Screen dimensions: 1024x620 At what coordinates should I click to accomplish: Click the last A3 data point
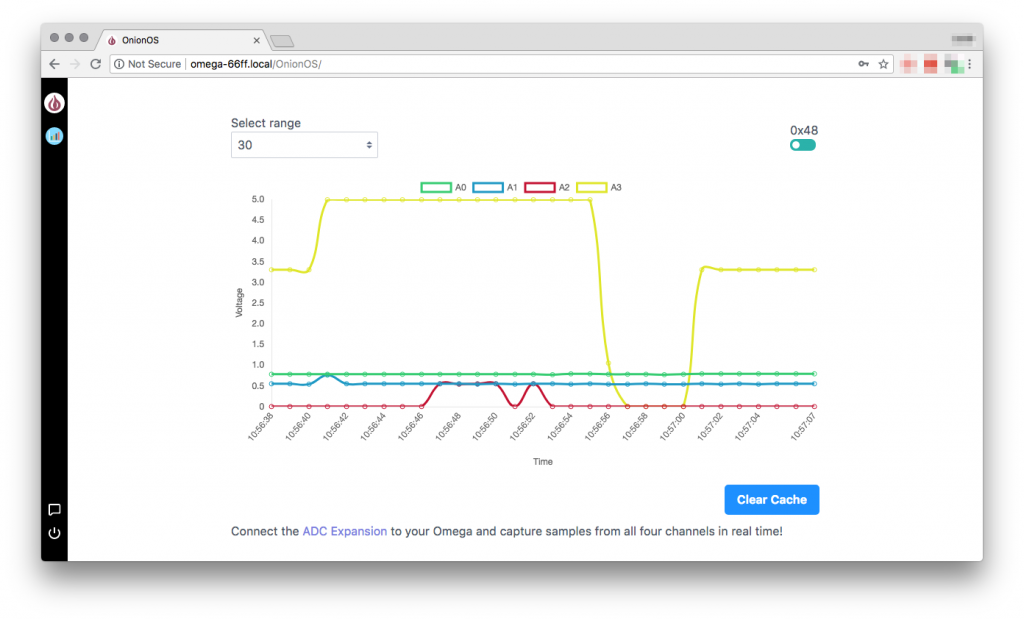coord(814,270)
